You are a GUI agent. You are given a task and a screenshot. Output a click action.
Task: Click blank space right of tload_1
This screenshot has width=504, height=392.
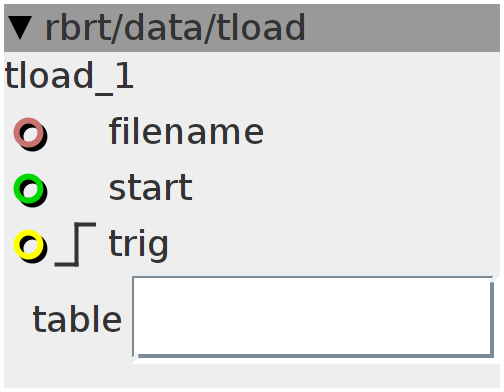[x=317, y=77]
